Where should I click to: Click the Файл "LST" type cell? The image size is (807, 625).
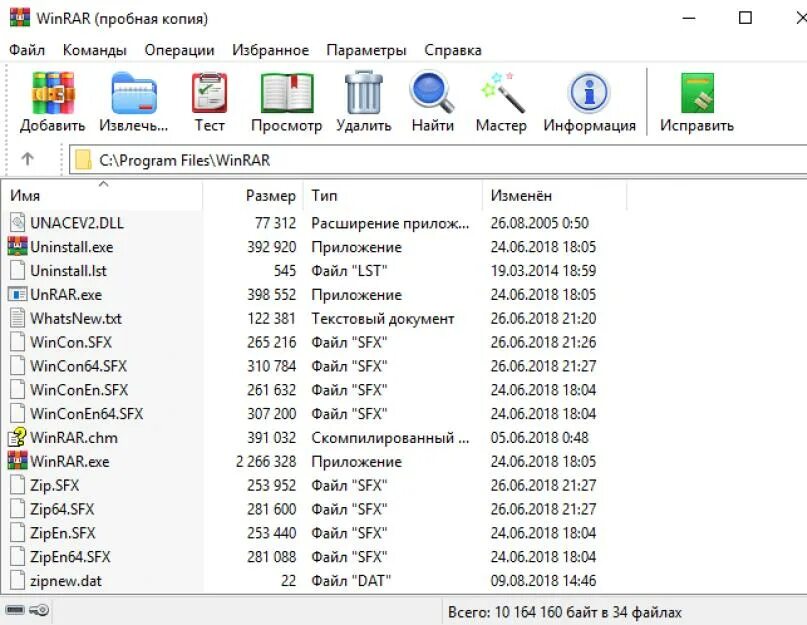point(349,271)
